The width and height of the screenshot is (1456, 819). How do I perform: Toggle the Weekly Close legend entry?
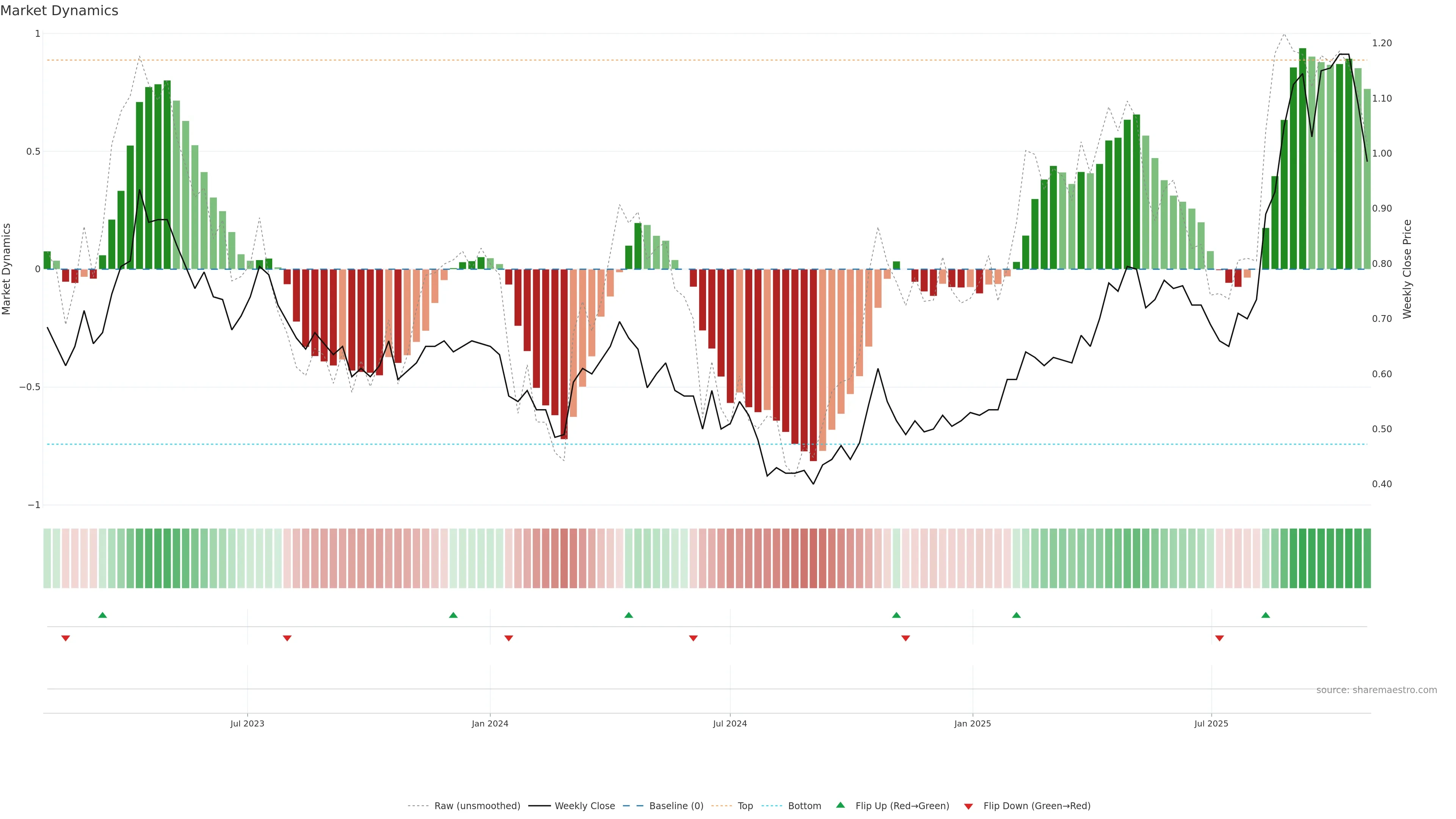(x=584, y=806)
